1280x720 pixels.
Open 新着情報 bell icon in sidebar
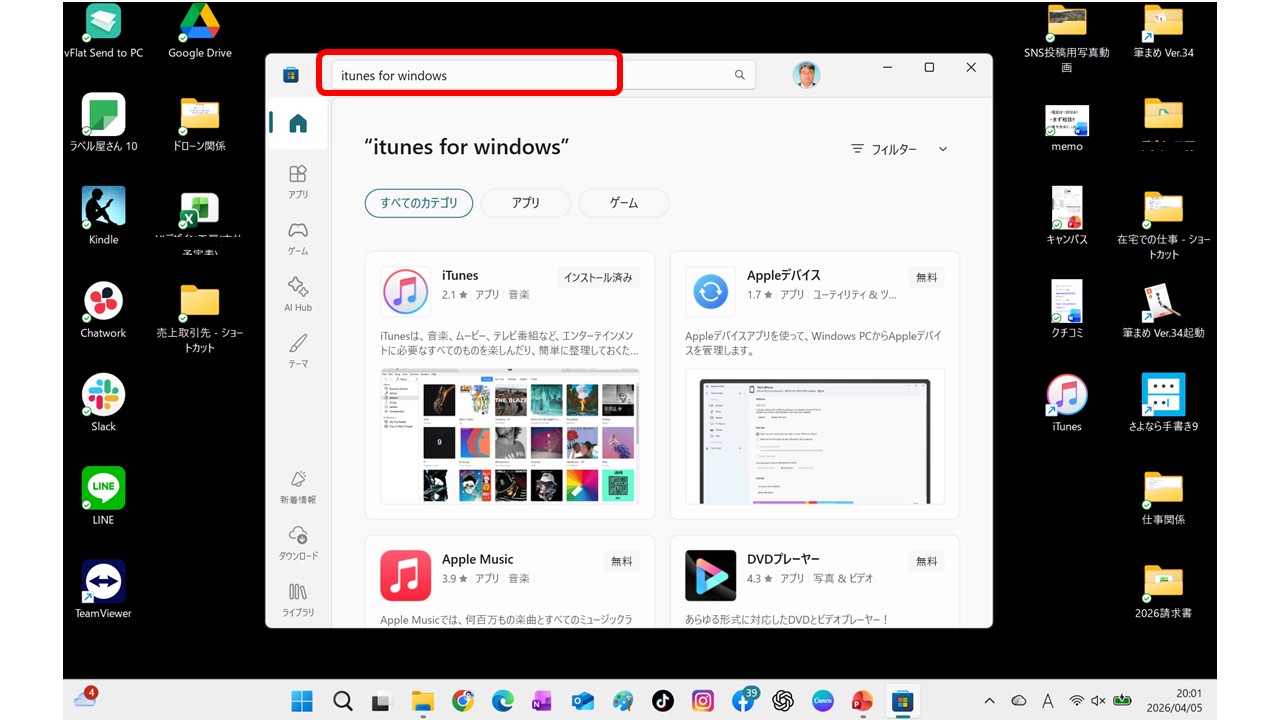[297, 487]
